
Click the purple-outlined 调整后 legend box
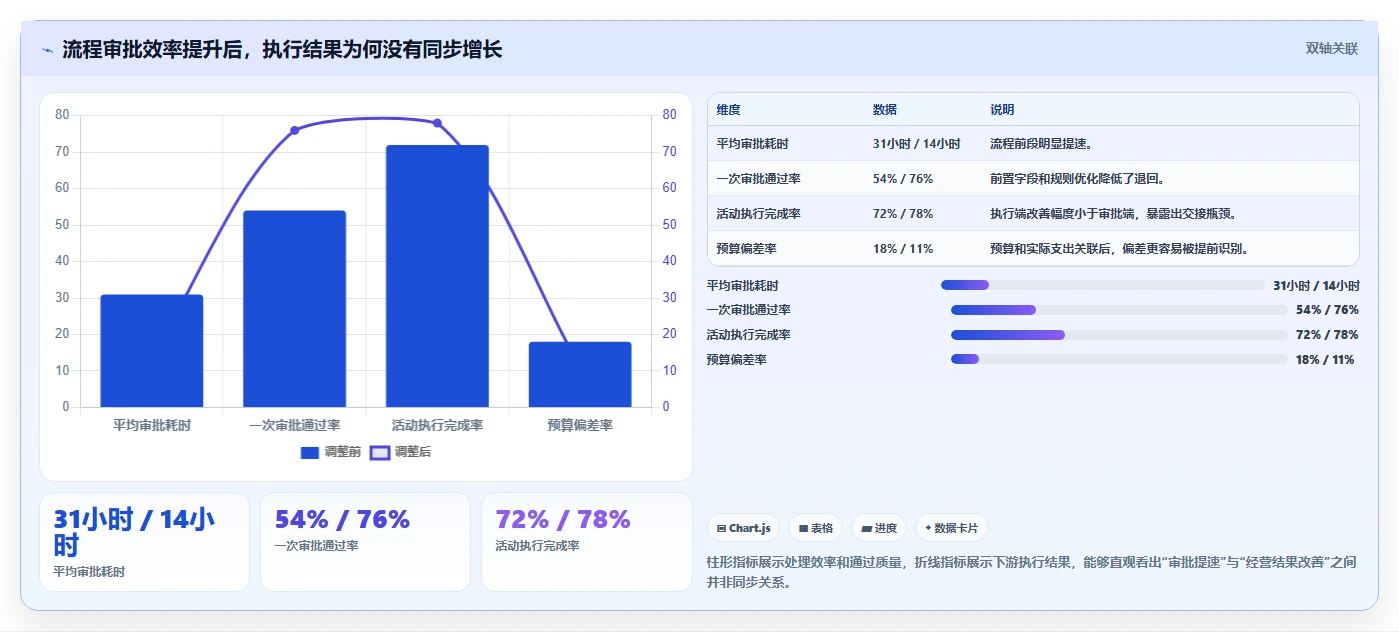pos(380,453)
